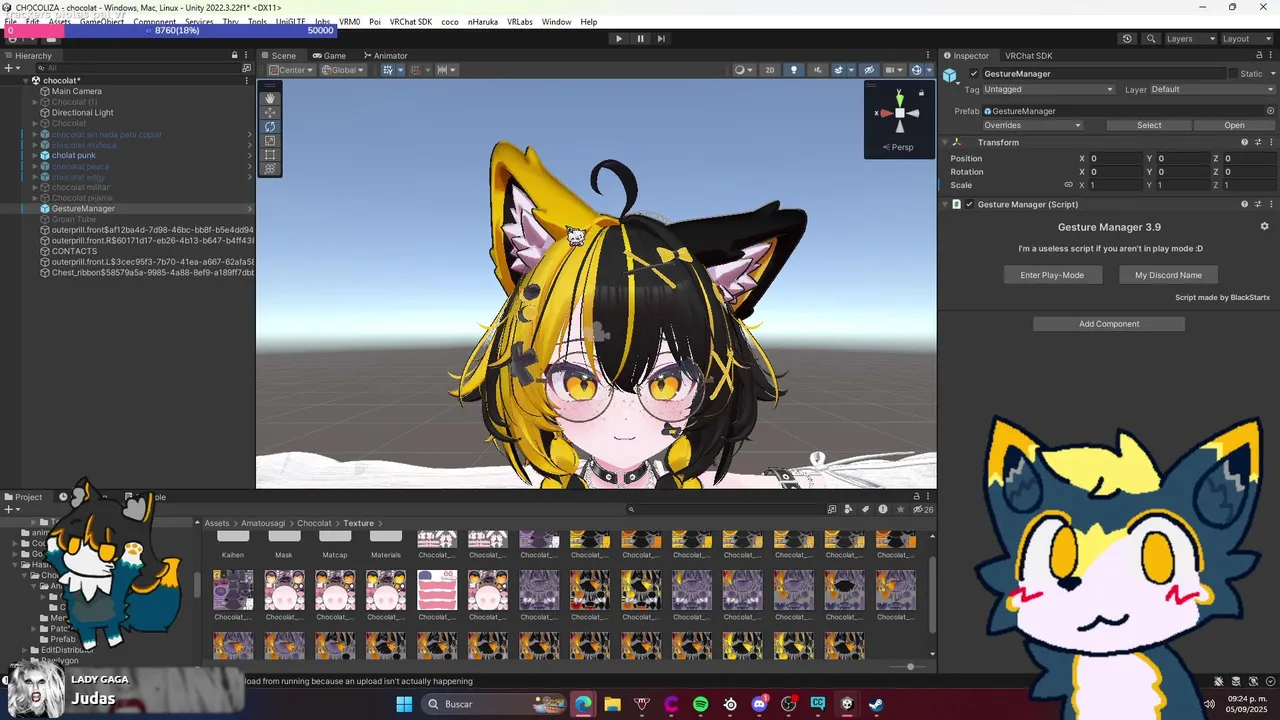Open the Help menu

(589, 22)
